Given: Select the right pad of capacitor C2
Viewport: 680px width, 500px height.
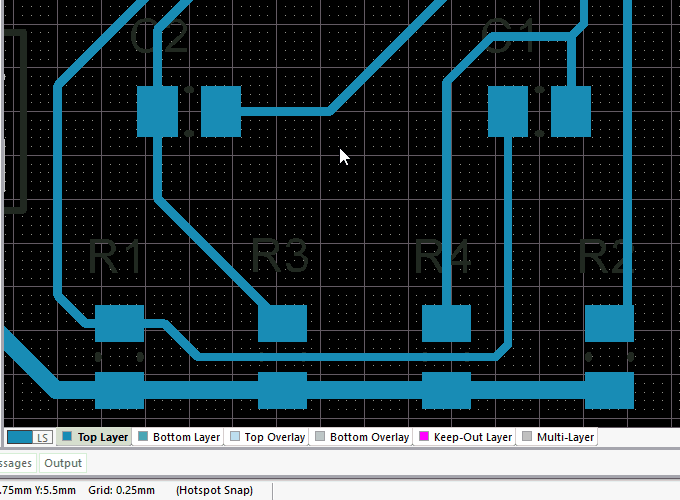Looking at the screenshot, I should tap(221, 111).
